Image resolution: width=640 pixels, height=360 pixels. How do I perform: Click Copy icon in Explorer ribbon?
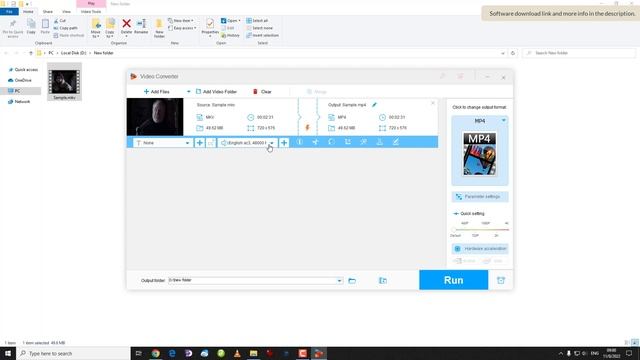pyautogui.click(x=31, y=27)
